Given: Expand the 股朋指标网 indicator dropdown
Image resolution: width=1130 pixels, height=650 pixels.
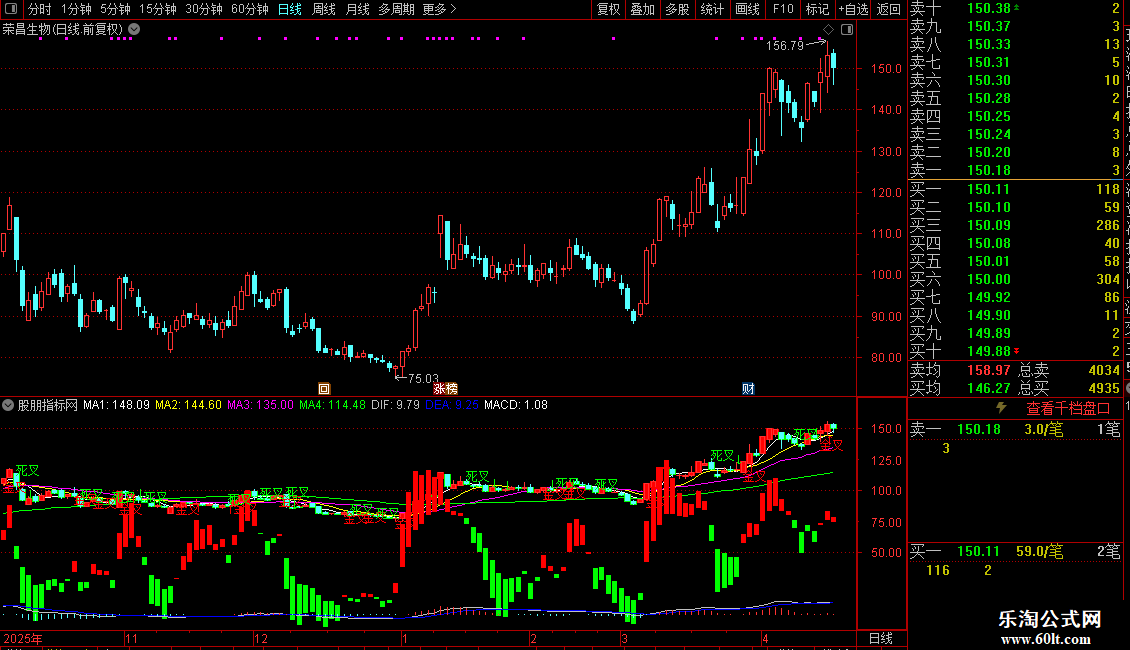Looking at the screenshot, I should pos(8,405).
